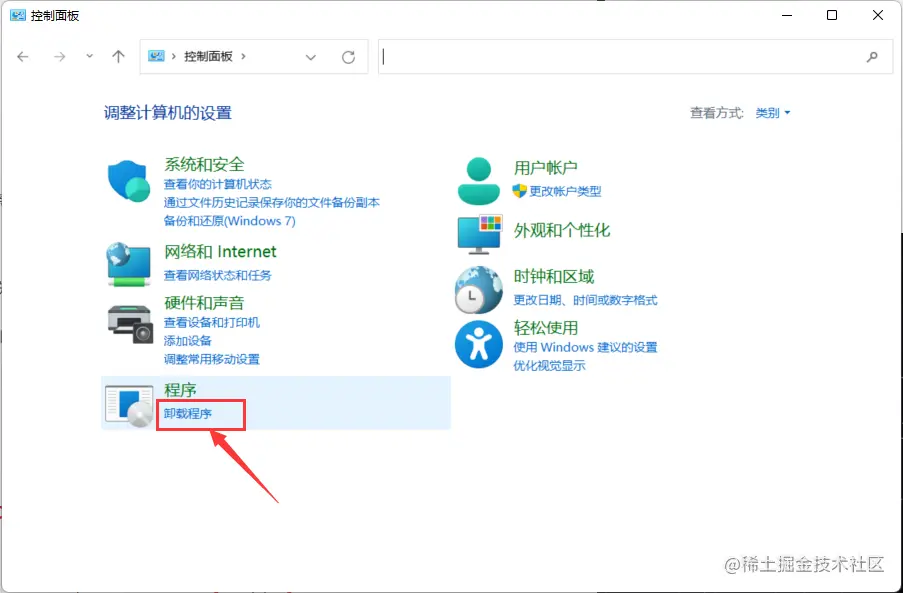Close the Control Panel window
Image resolution: width=903 pixels, height=593 pixels.
click(x=878, y=15)
